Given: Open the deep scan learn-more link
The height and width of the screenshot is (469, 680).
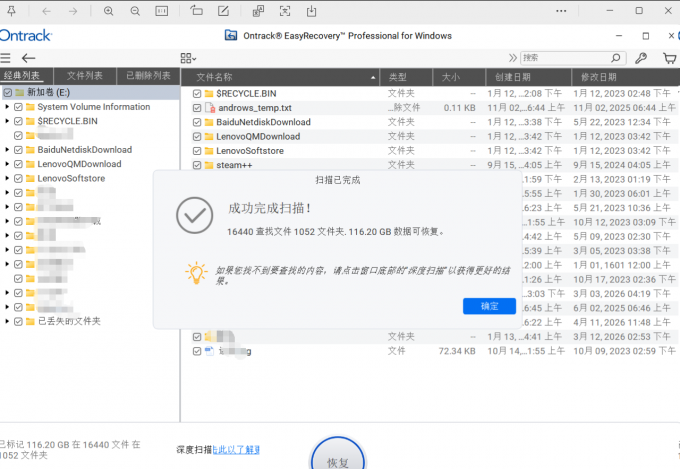Looking at the screenshot, I should (236, 449).
